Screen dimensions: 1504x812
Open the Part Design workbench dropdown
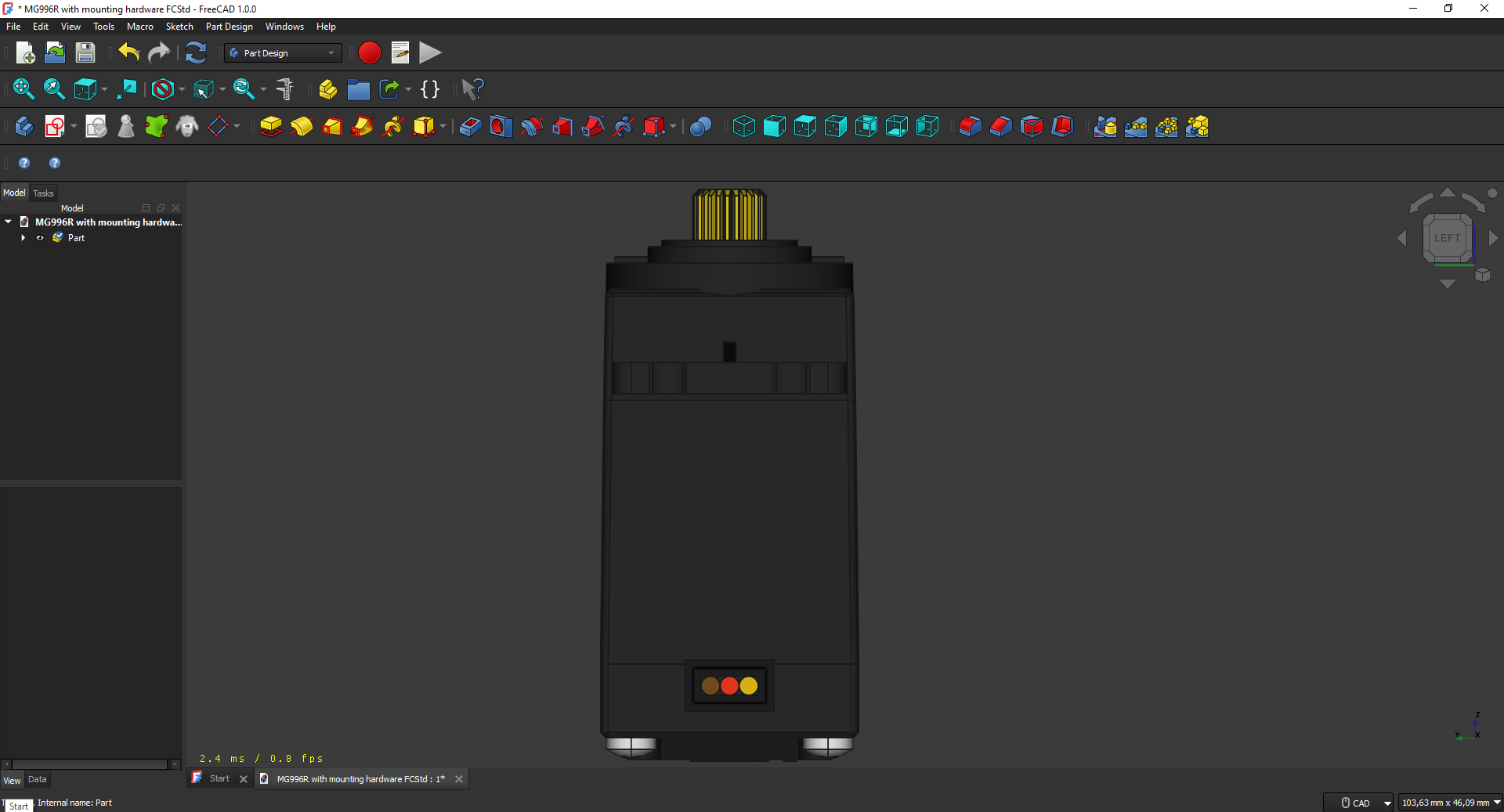pos(283,53)
